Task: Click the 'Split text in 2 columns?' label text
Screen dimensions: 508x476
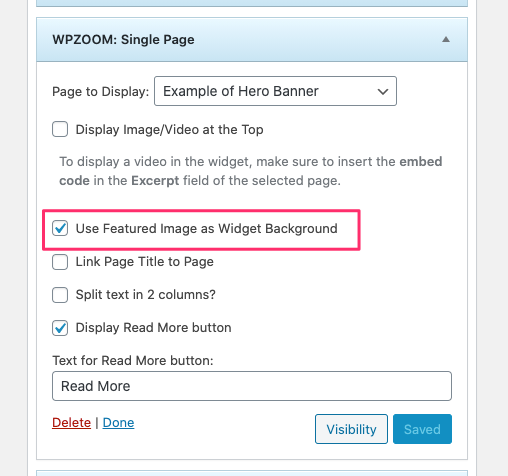Action: tap(146, 295)
